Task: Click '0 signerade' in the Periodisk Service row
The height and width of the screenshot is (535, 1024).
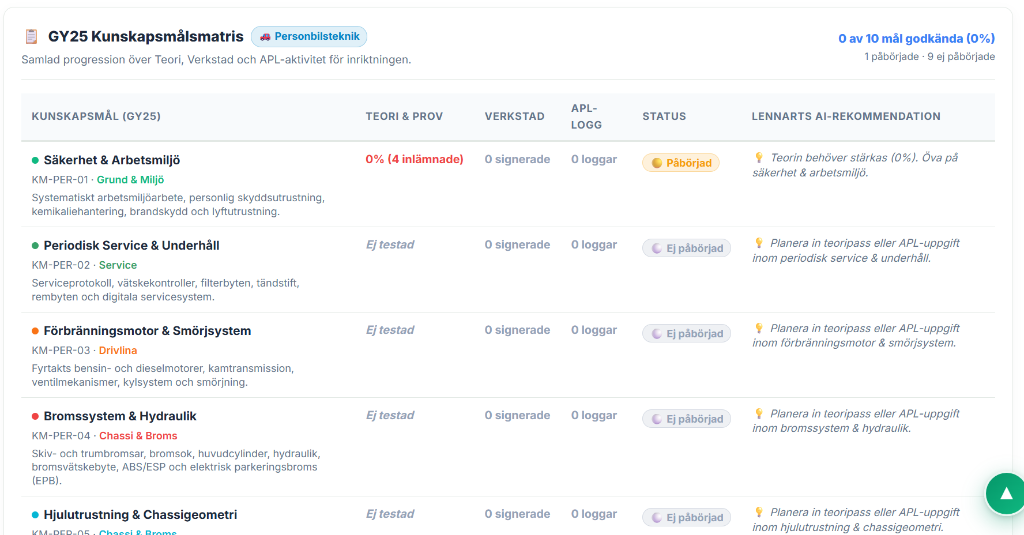Action: tap(517, 245)
